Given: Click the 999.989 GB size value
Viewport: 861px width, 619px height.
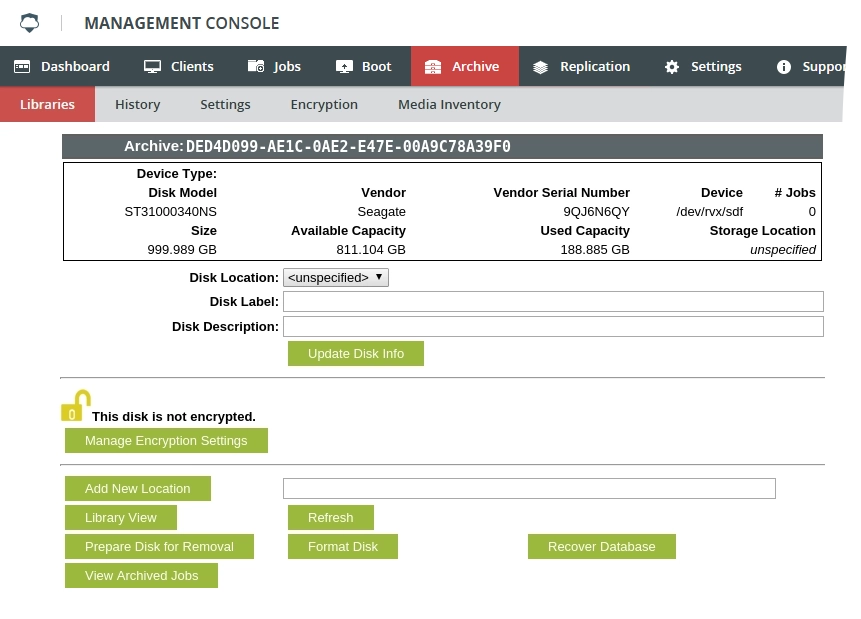Looking at the screenshot, I should pyautogui.click(x=182, y=249).
